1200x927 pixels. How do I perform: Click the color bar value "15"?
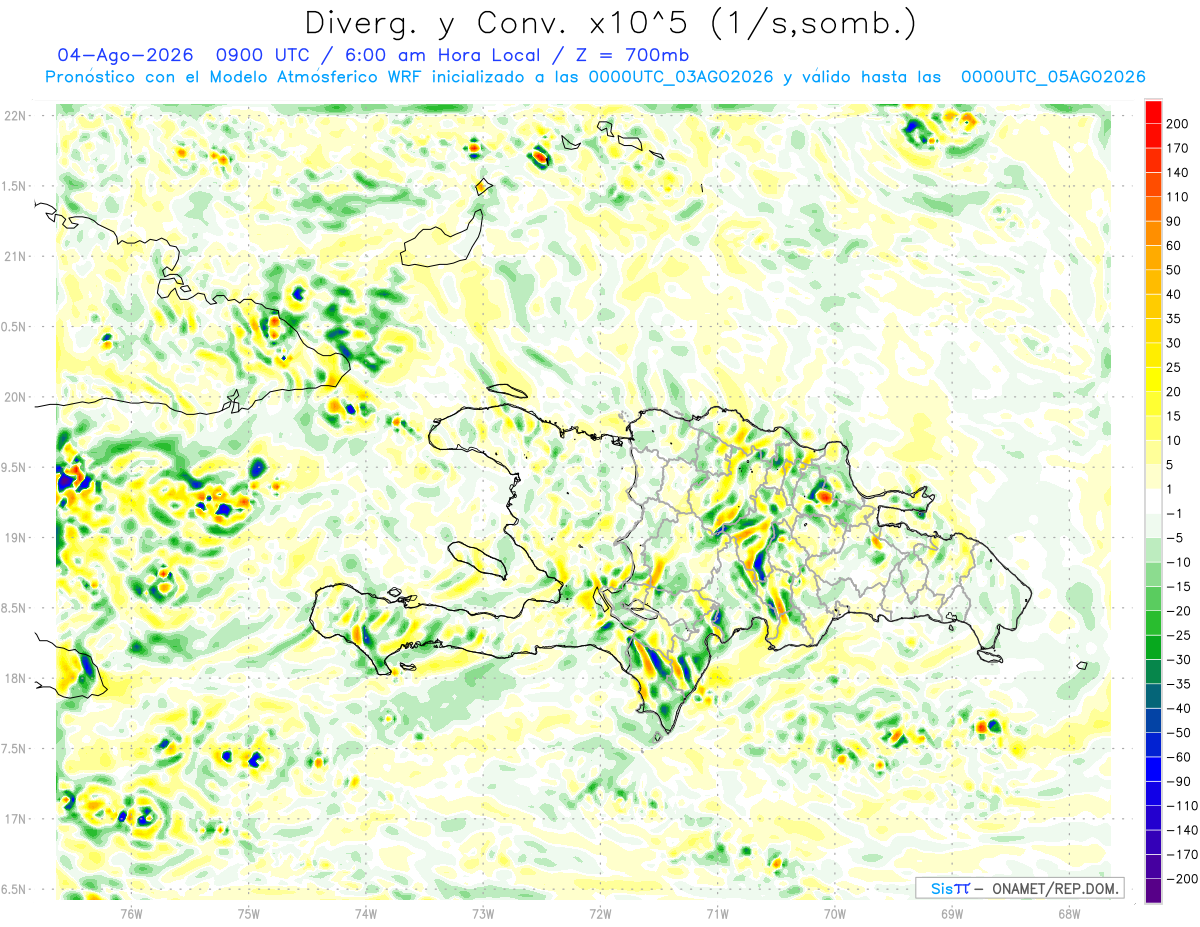pos(1175,417)
